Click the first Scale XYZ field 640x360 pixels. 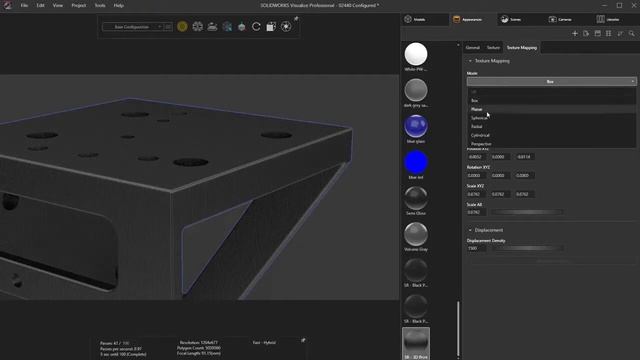pos(476,194)
